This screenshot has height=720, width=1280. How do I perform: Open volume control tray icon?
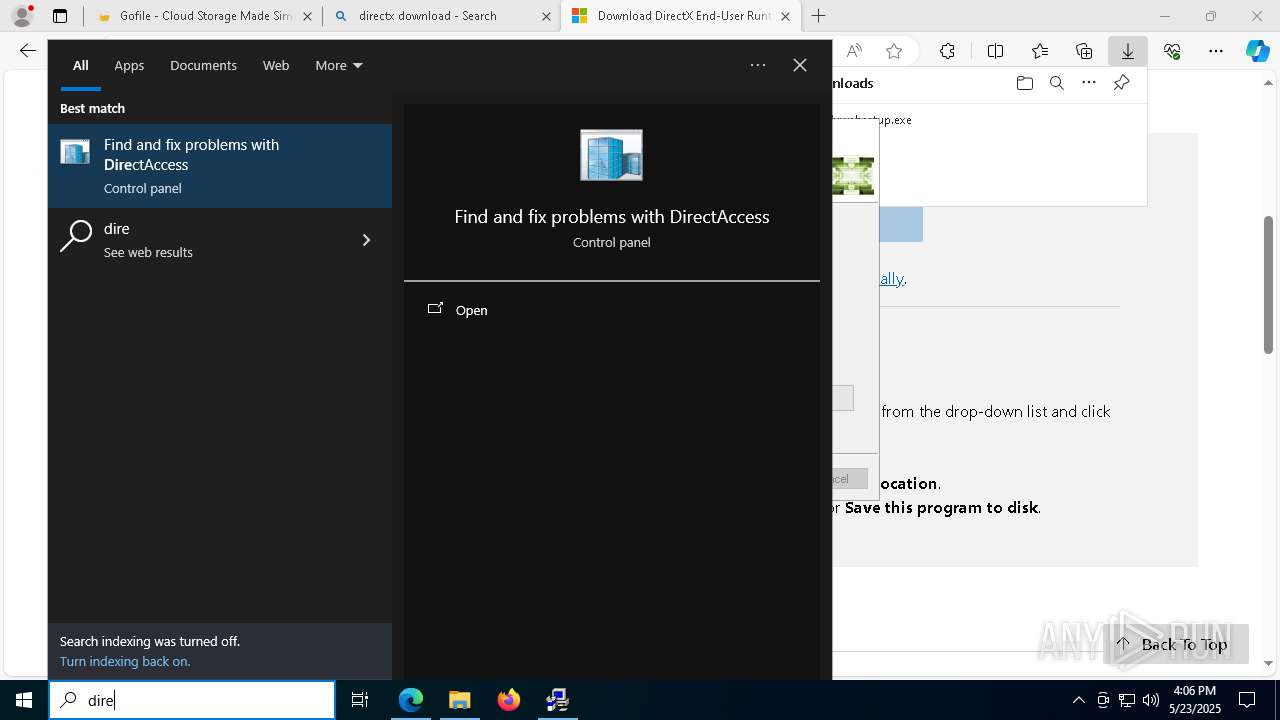tap(1151, 700)
